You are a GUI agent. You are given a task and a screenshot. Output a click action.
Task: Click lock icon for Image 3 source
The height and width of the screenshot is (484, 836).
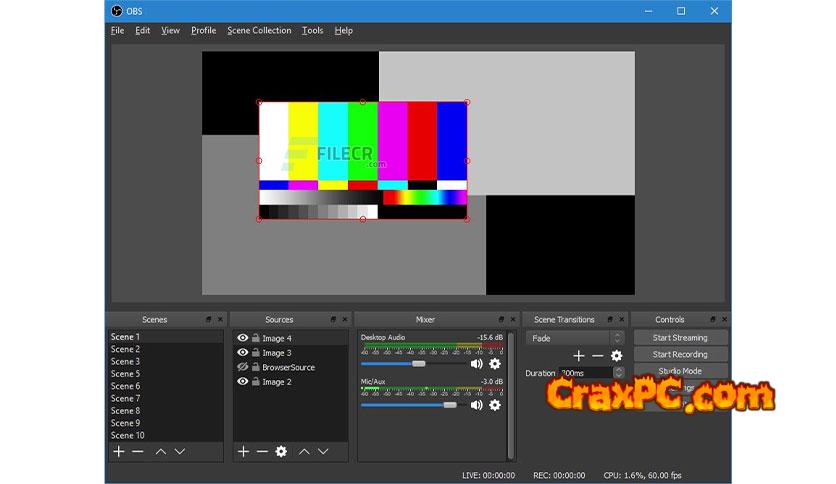tap(255, 353)
